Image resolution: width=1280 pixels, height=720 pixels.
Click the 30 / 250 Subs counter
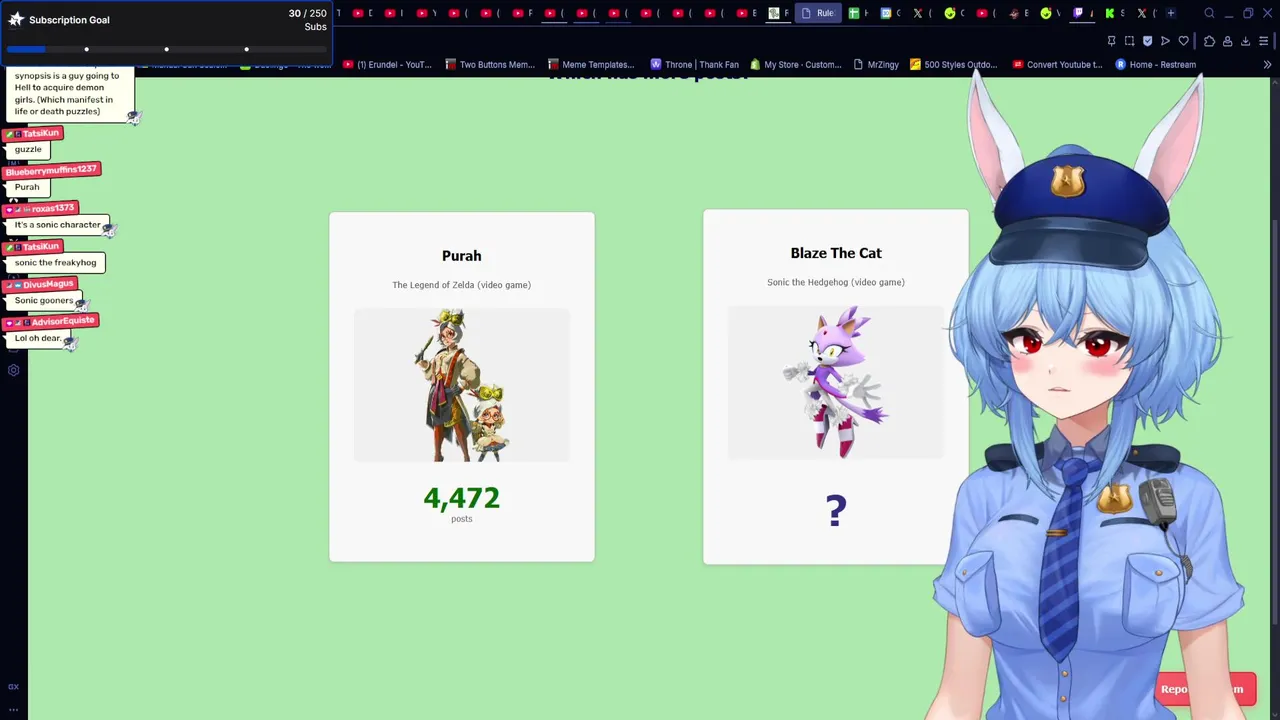(x=308, y=20)
